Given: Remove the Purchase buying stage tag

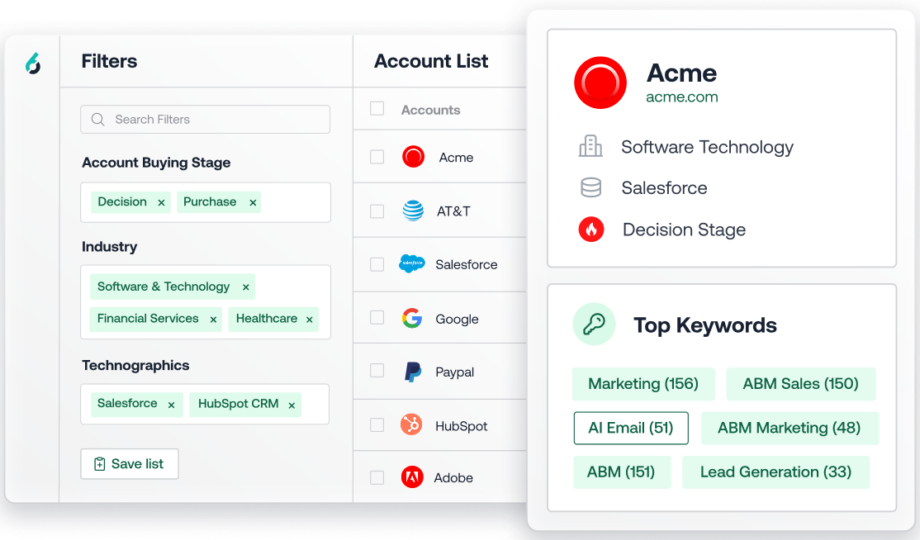Looking at the screenshot, I should [x=253, y=202].
